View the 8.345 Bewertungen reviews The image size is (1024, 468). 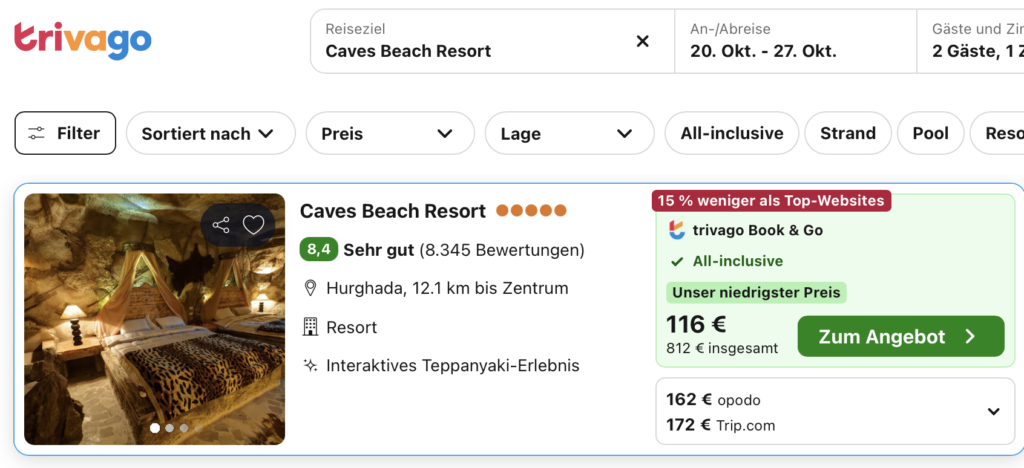502,251
